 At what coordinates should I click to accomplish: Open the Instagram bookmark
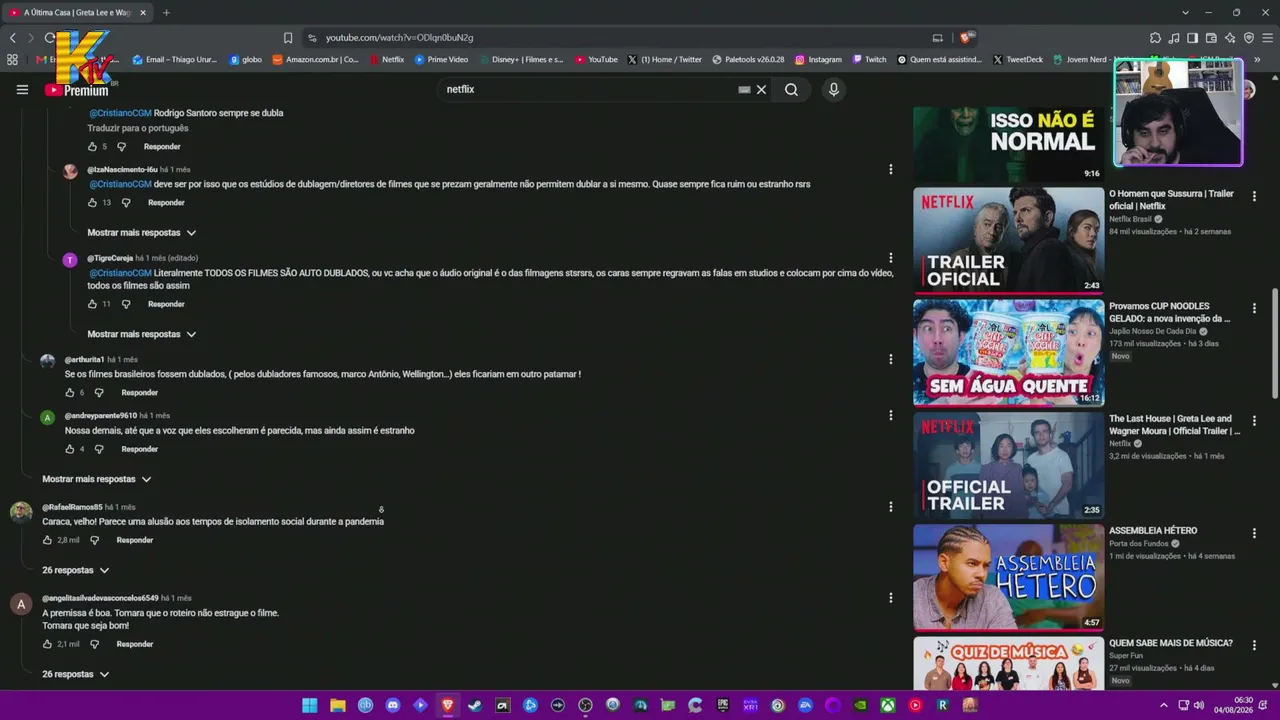819,60
